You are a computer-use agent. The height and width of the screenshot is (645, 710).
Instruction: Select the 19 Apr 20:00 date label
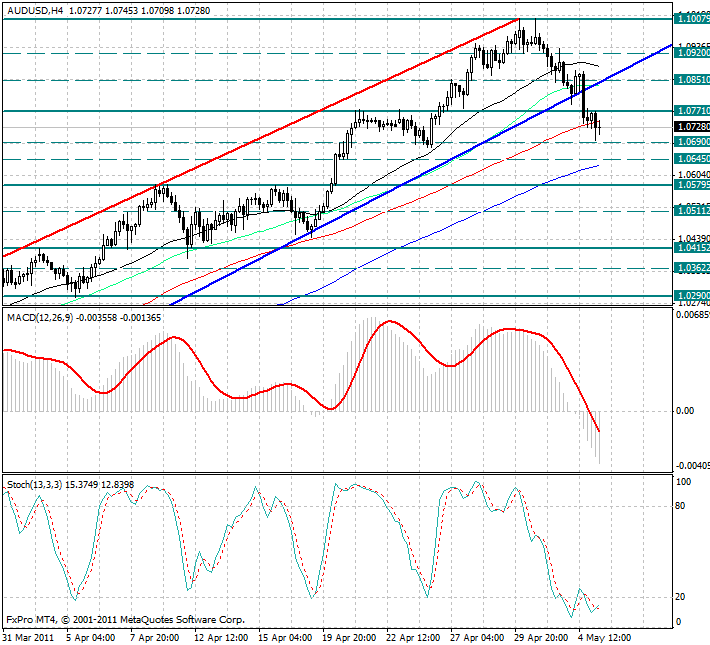click(x=349, y=638)
